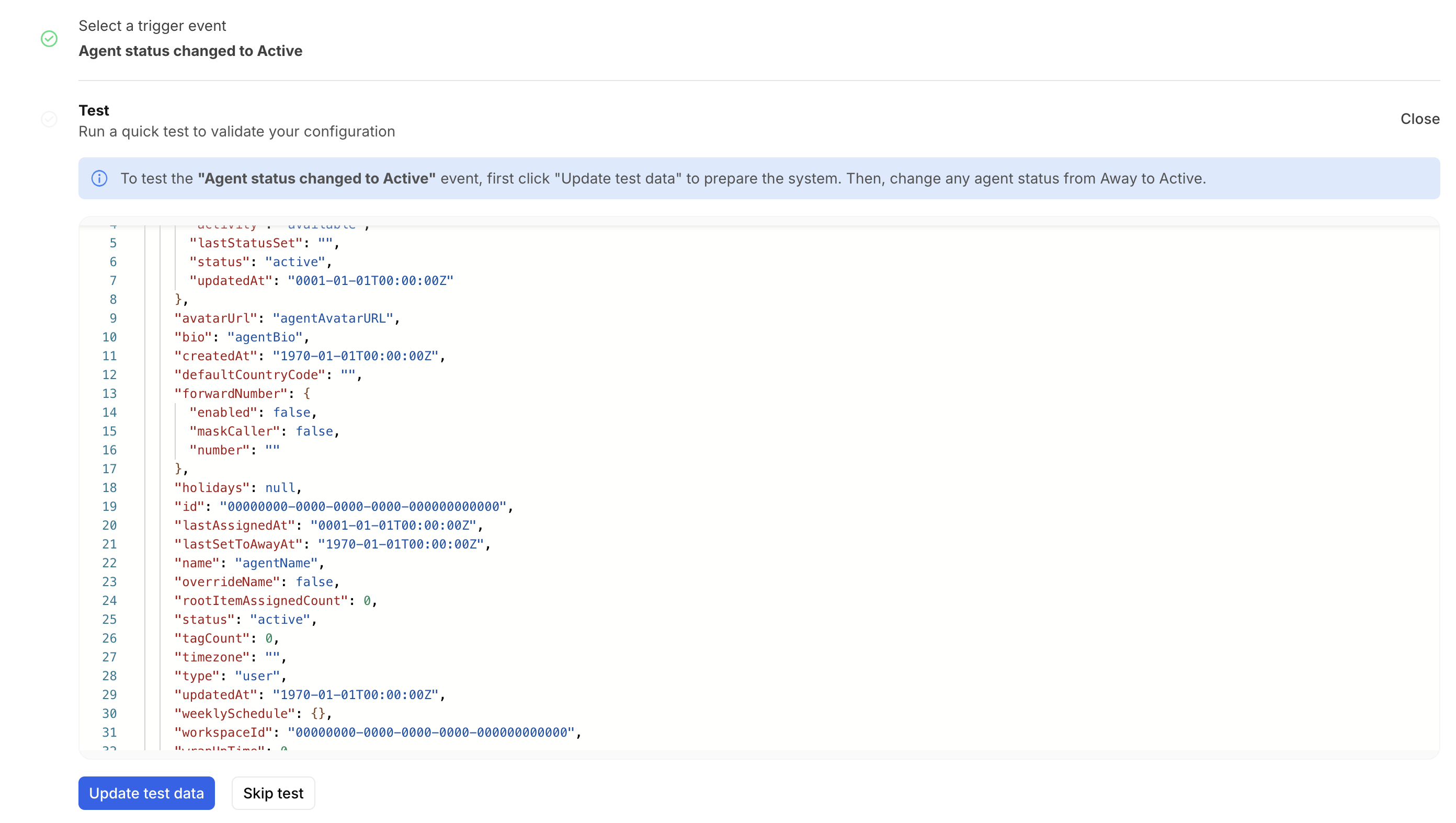The image size is (1456, 823).
Task: Click line number 19 in the gutter
Action: [x=110, y=507]
